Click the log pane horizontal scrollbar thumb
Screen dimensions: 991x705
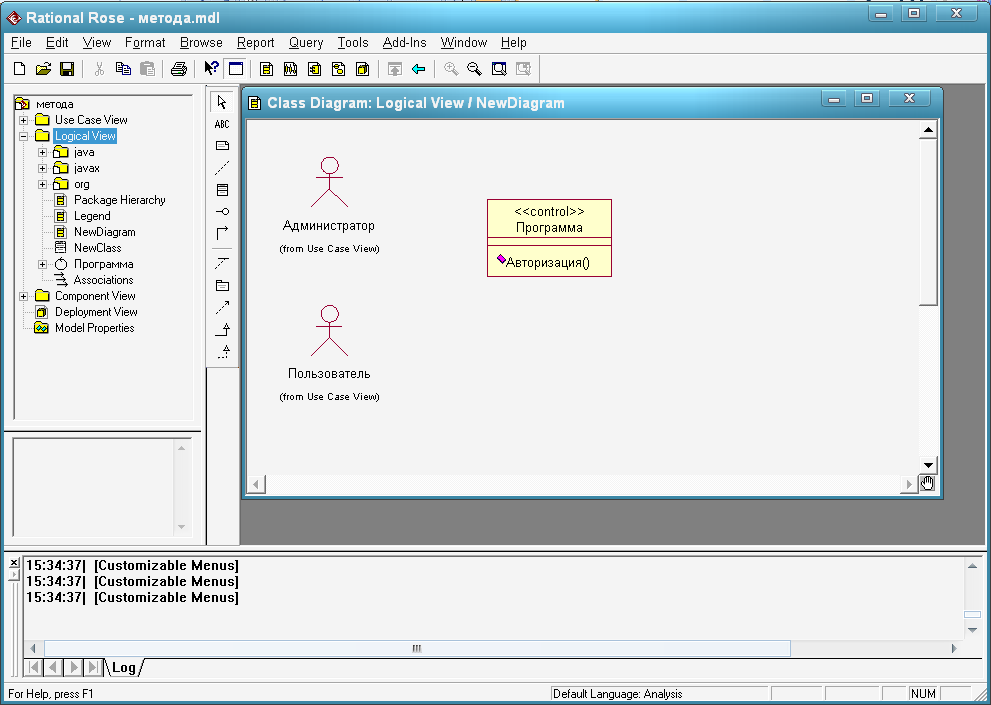click(417, 648)
